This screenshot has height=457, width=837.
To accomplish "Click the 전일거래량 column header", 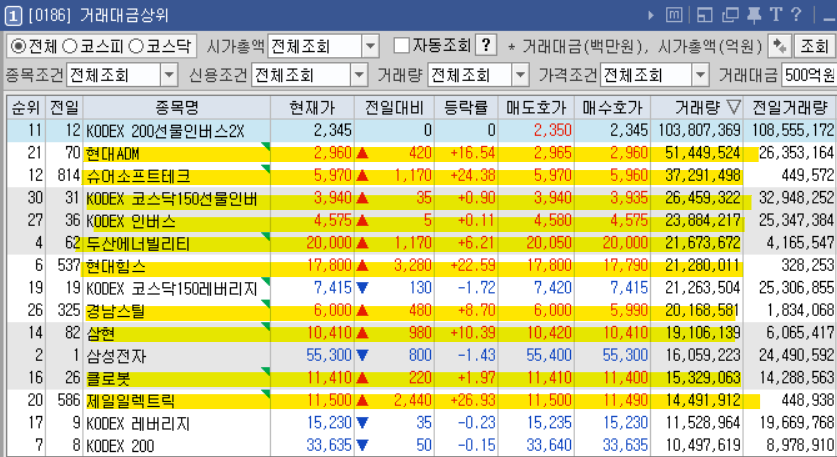I will click(x=790, y=107).
